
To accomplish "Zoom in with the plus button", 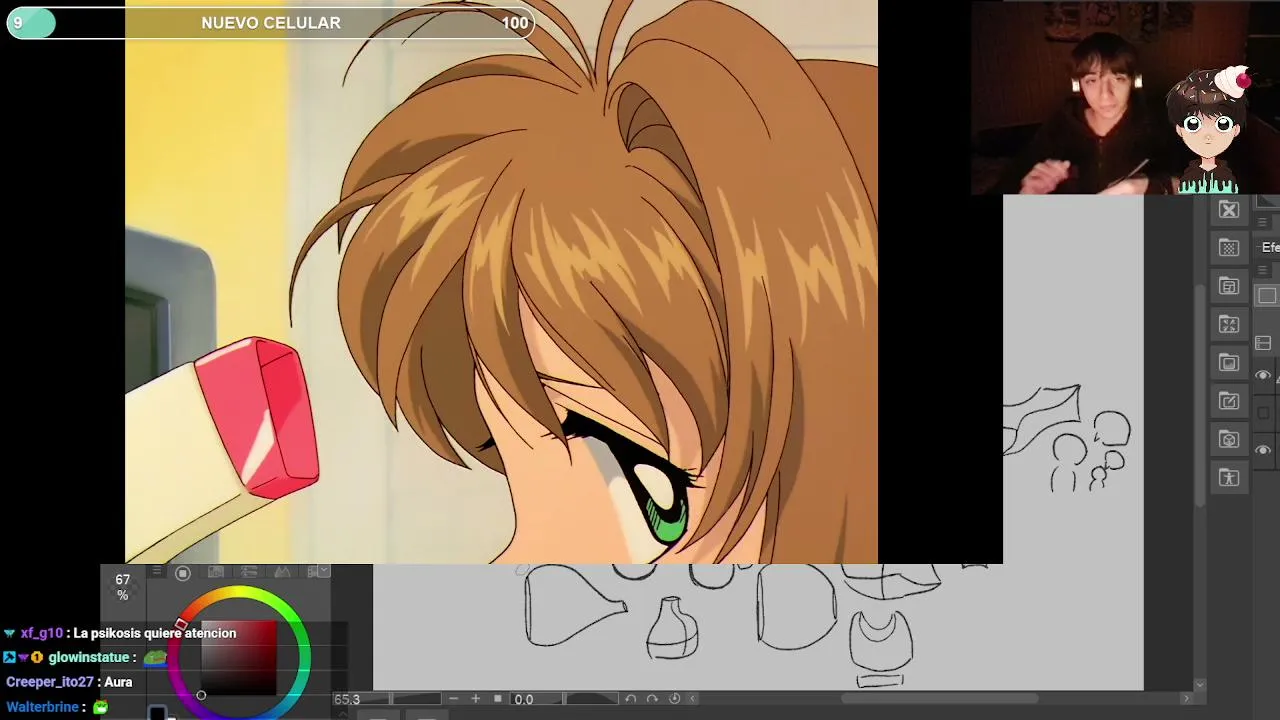I will (x=476, y=699).
